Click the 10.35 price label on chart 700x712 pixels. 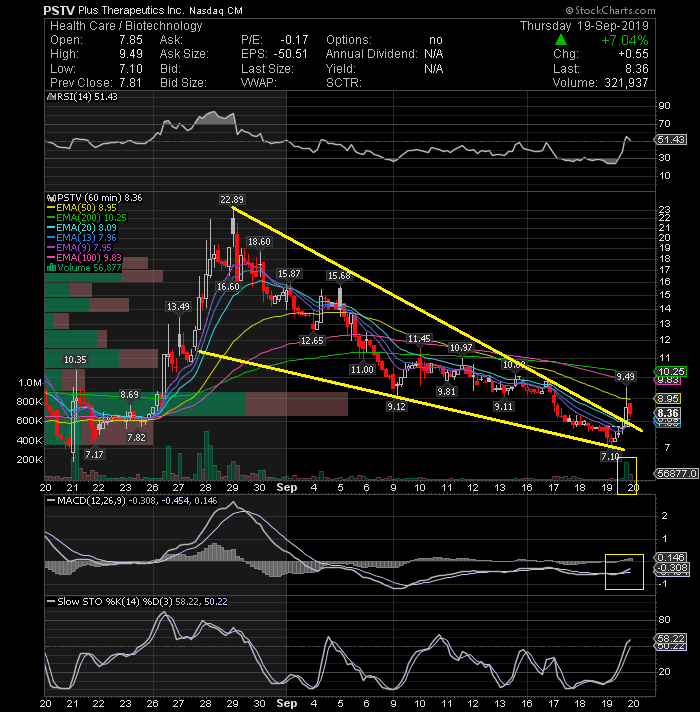coord(75,360)
